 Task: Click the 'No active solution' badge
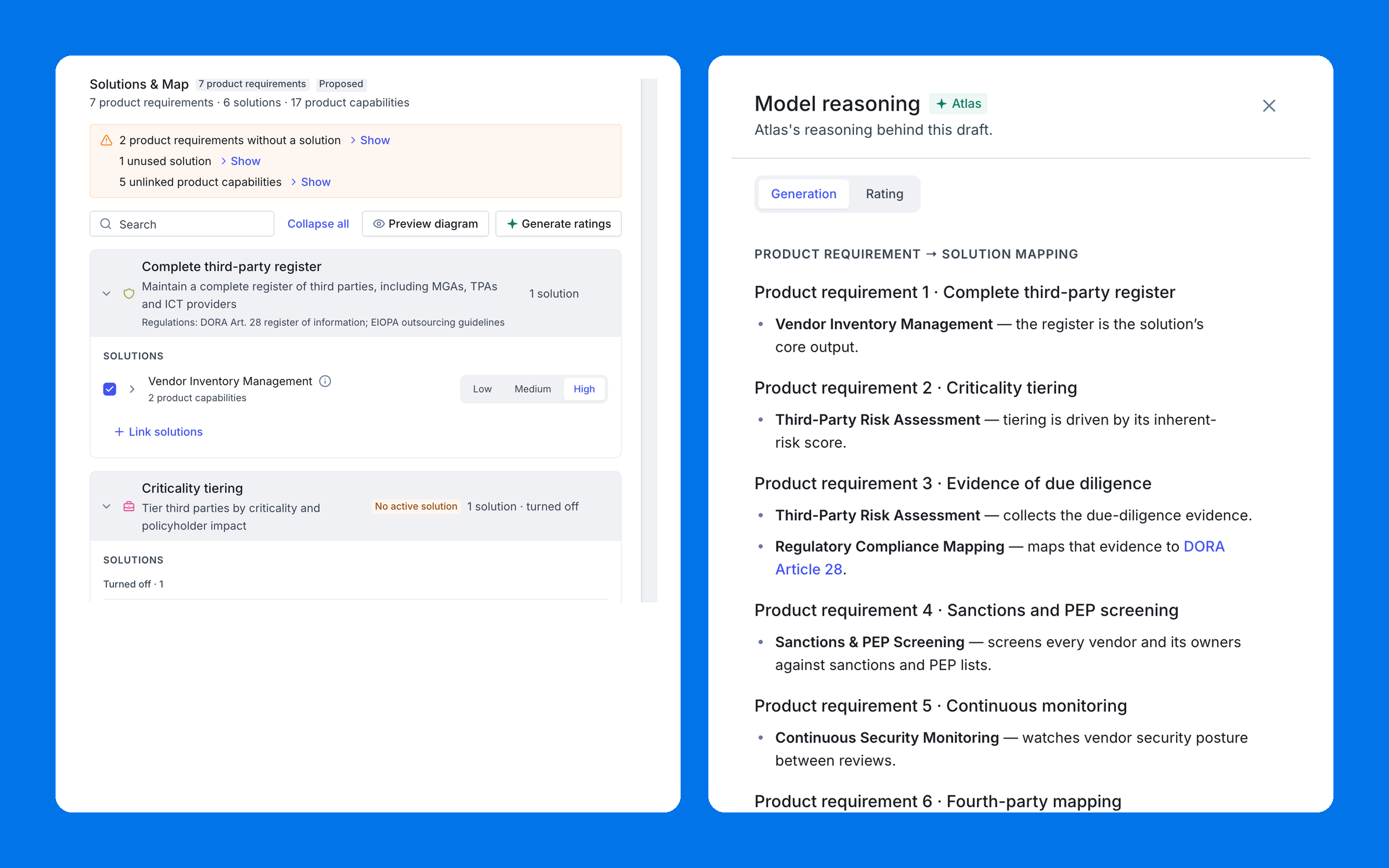416,506
